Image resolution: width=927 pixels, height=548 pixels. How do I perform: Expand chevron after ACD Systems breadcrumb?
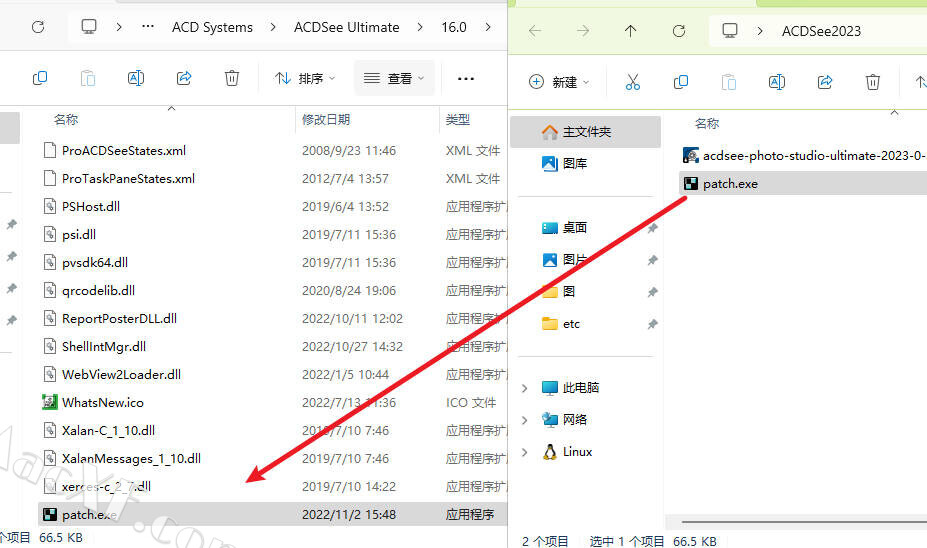pyautogui.click(x=273, y=27)
